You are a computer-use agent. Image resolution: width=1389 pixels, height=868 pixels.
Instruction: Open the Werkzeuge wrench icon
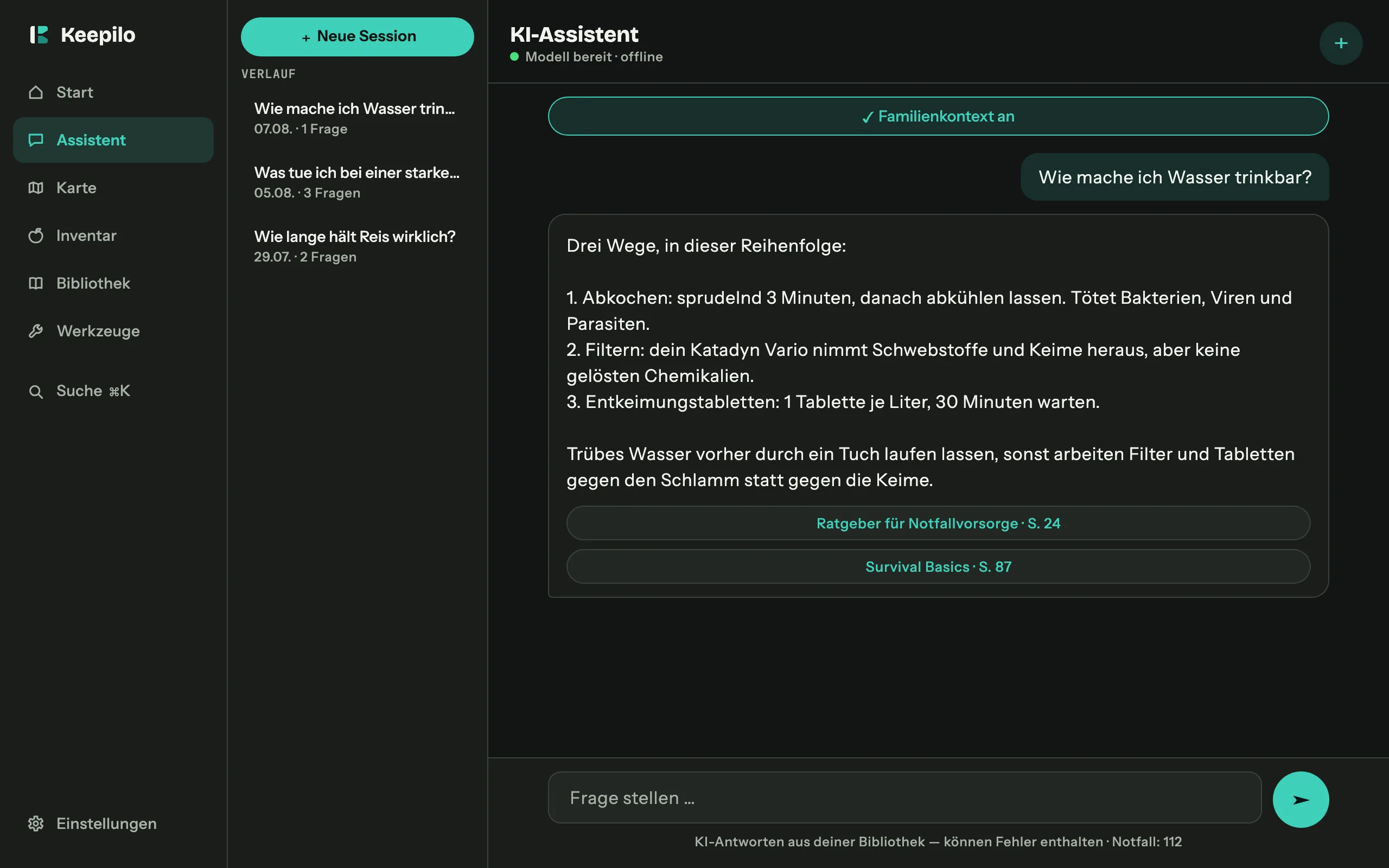(36, 331)
